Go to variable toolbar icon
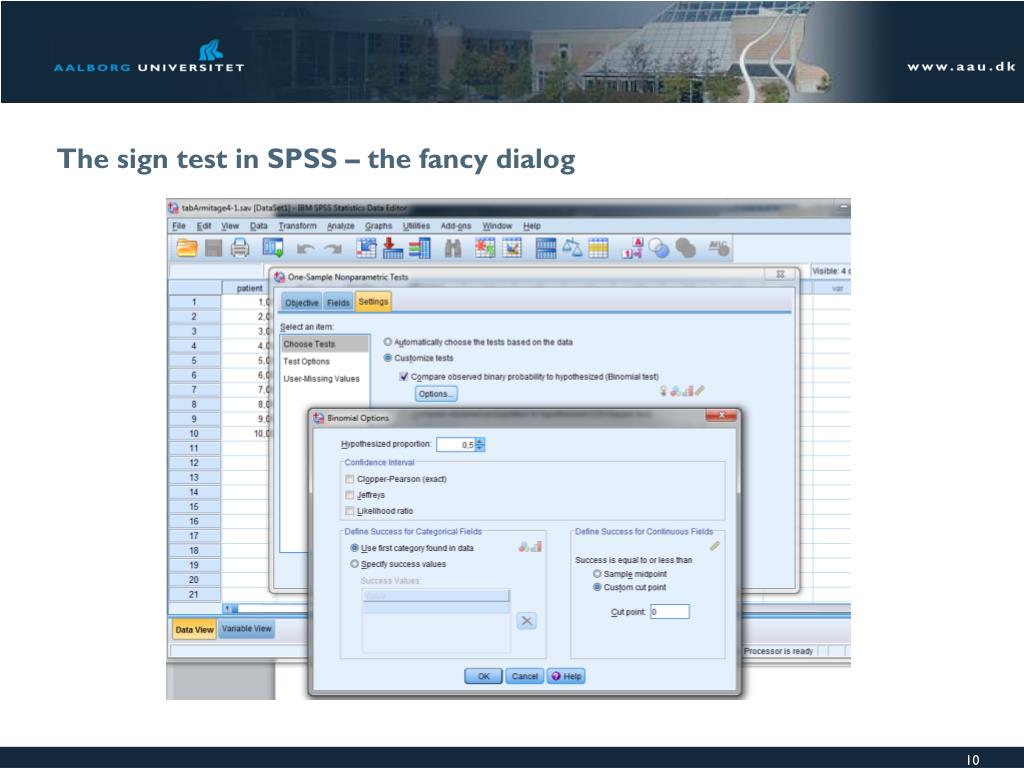Image resolution: width=1024 pixels, height=768 pixels. click(392, 248)
